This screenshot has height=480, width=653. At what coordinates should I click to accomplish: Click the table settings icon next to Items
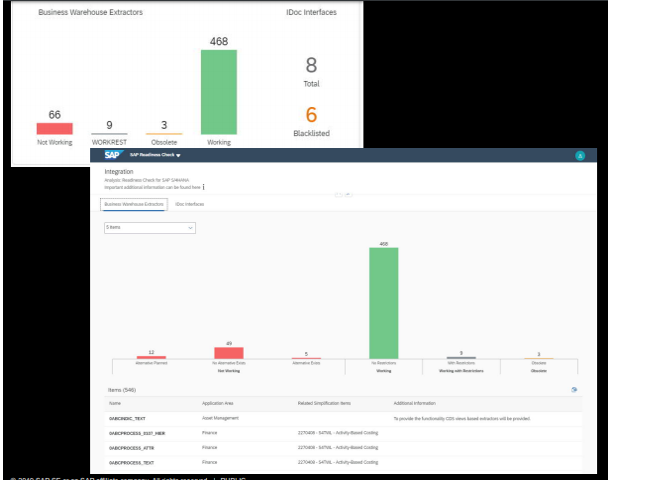coord(574,390)
